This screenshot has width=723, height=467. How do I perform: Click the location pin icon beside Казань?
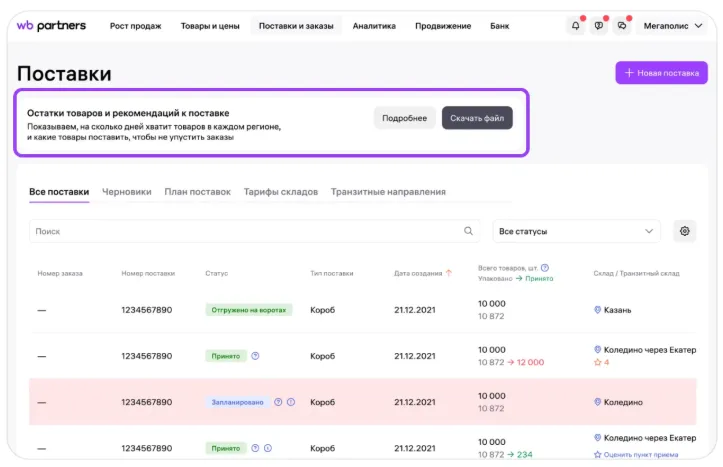coord(598,310)
